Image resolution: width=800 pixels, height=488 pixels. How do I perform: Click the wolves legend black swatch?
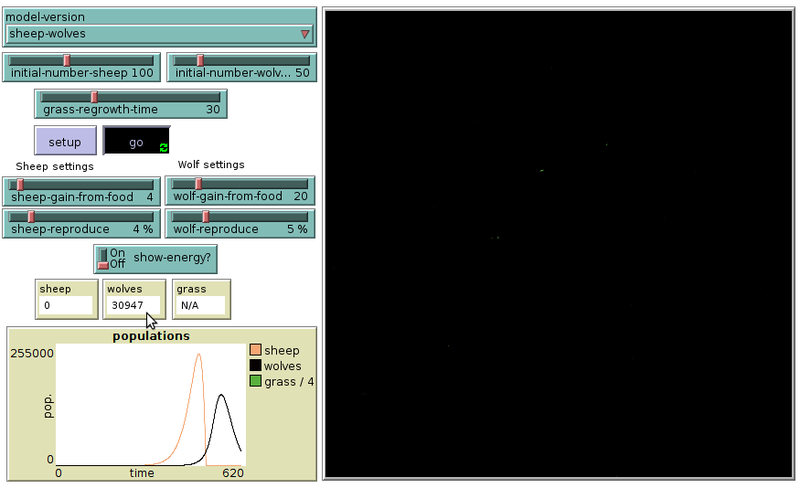tap(255, 366)
